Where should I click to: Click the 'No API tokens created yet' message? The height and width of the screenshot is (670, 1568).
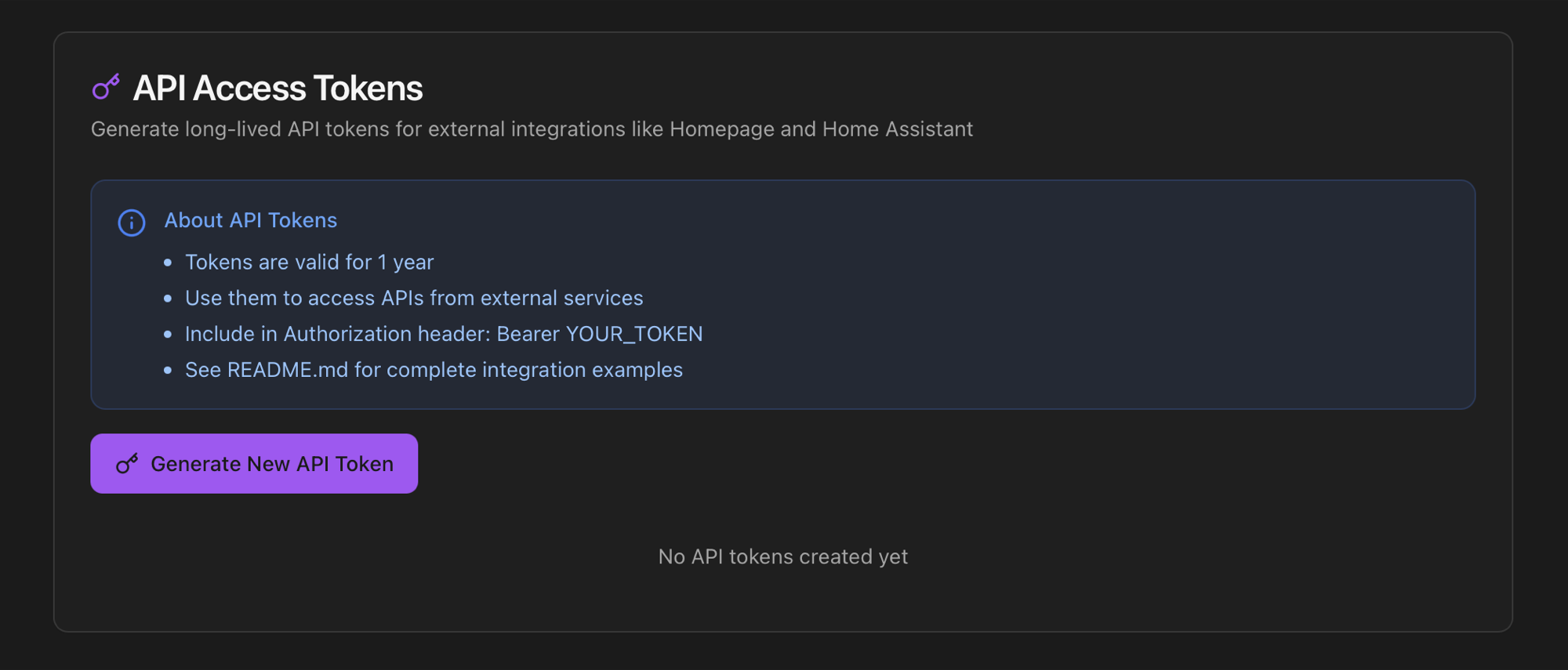coord(783,556)
